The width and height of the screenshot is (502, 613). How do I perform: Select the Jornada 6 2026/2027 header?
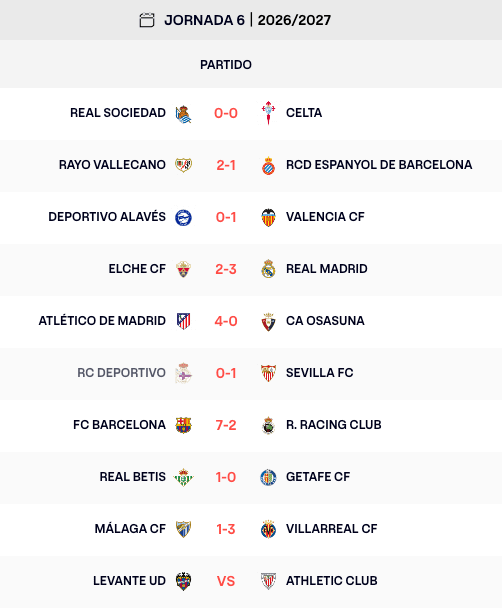[247, 20]
